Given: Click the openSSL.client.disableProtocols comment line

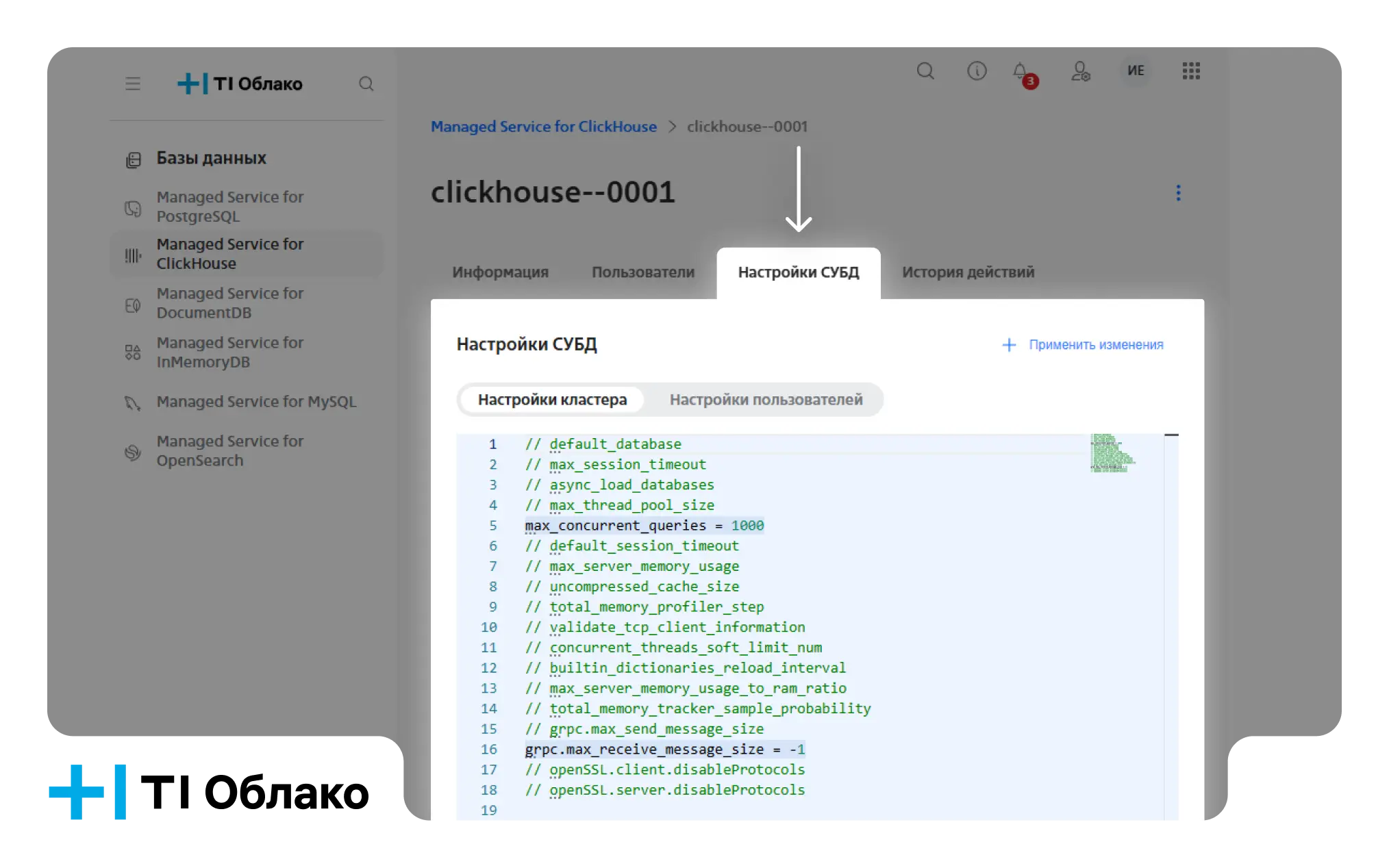Looking at the screenshot, I should (665, 770).
